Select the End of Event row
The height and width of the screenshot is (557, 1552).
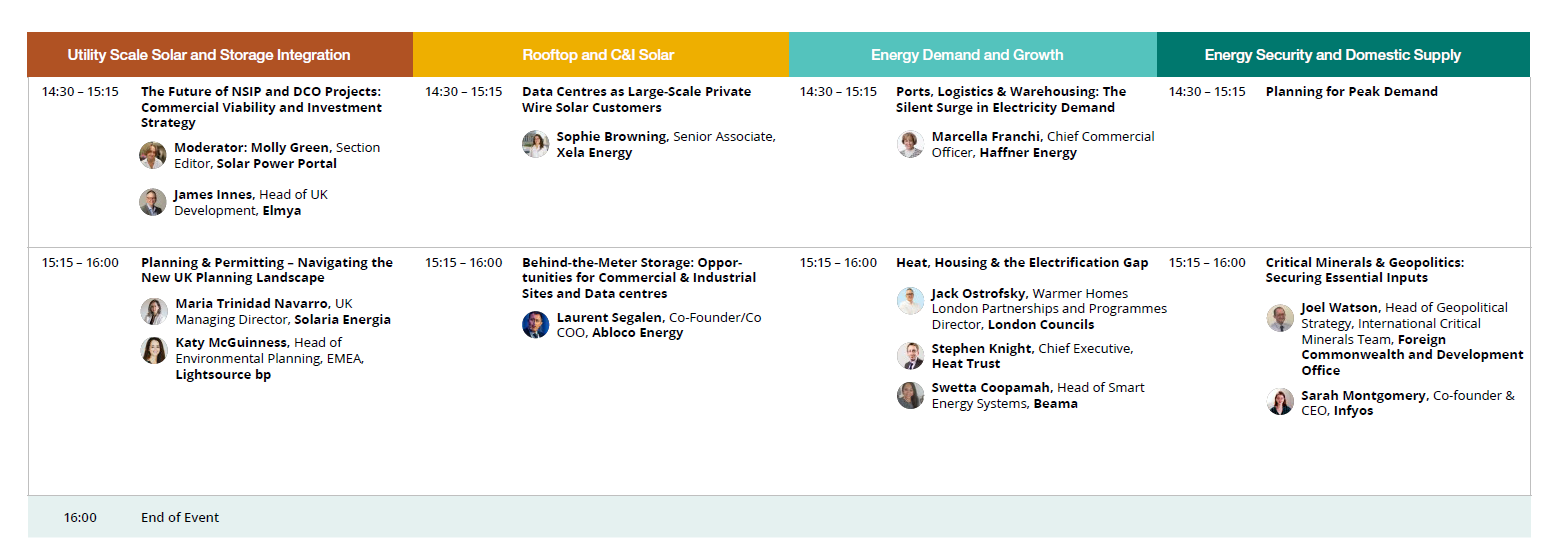(x=779, y=517)
